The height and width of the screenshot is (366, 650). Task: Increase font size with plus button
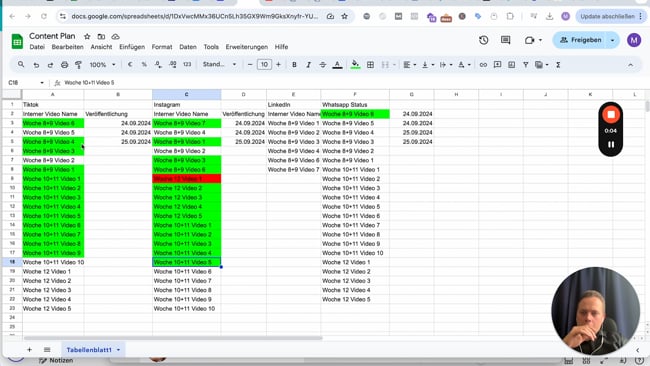click(x=278, y=65)
